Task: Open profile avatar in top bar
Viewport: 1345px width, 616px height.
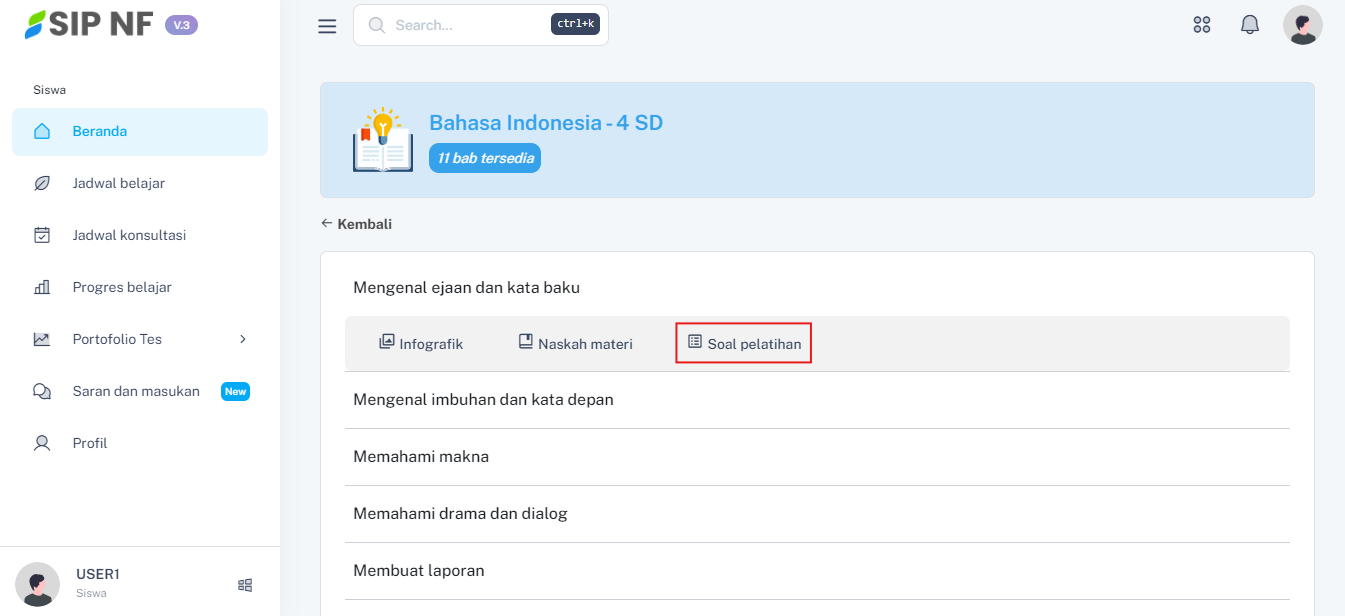Action: click(x=1302, y=25)
